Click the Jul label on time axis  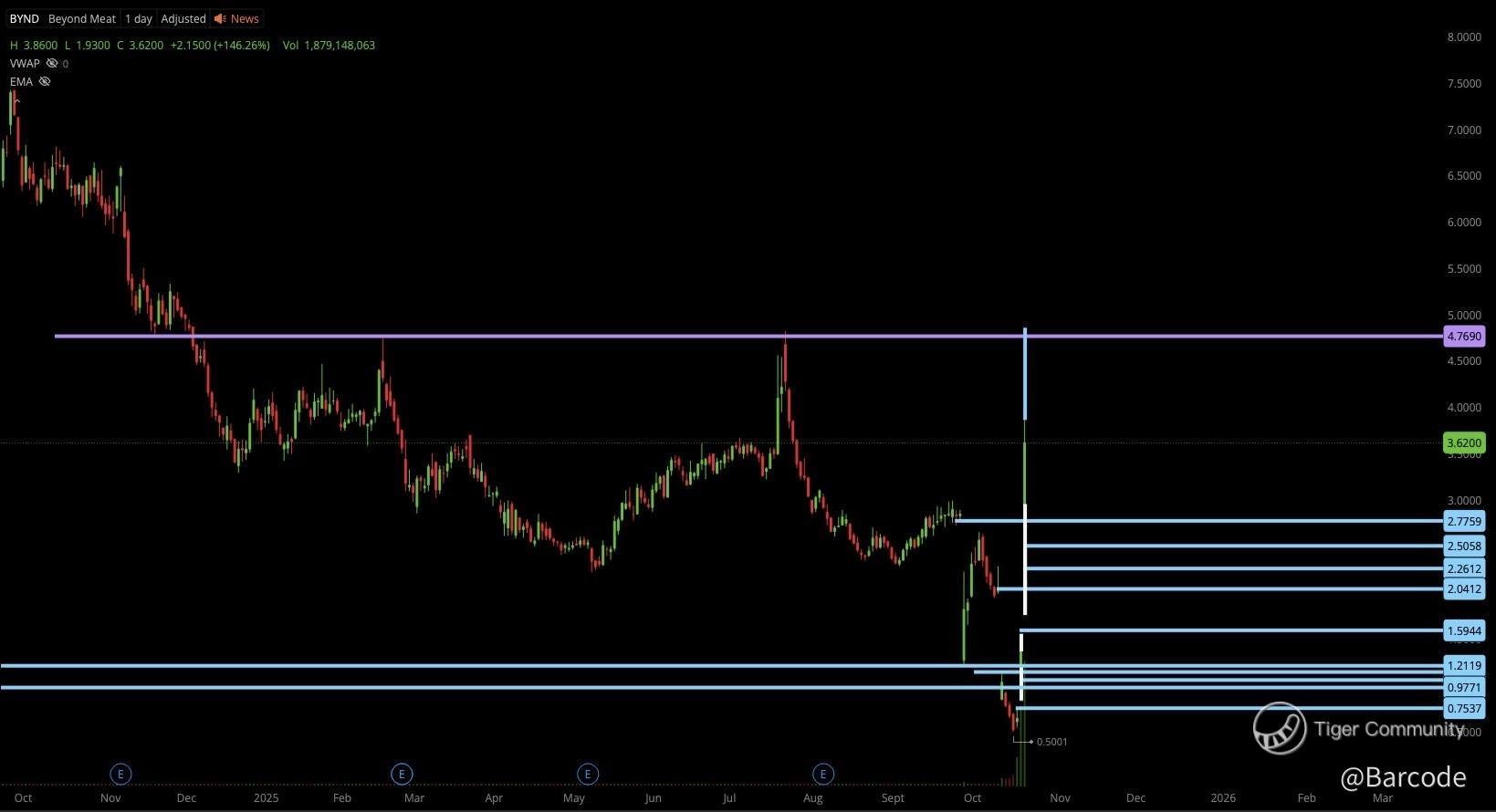(x=729, y=798)
